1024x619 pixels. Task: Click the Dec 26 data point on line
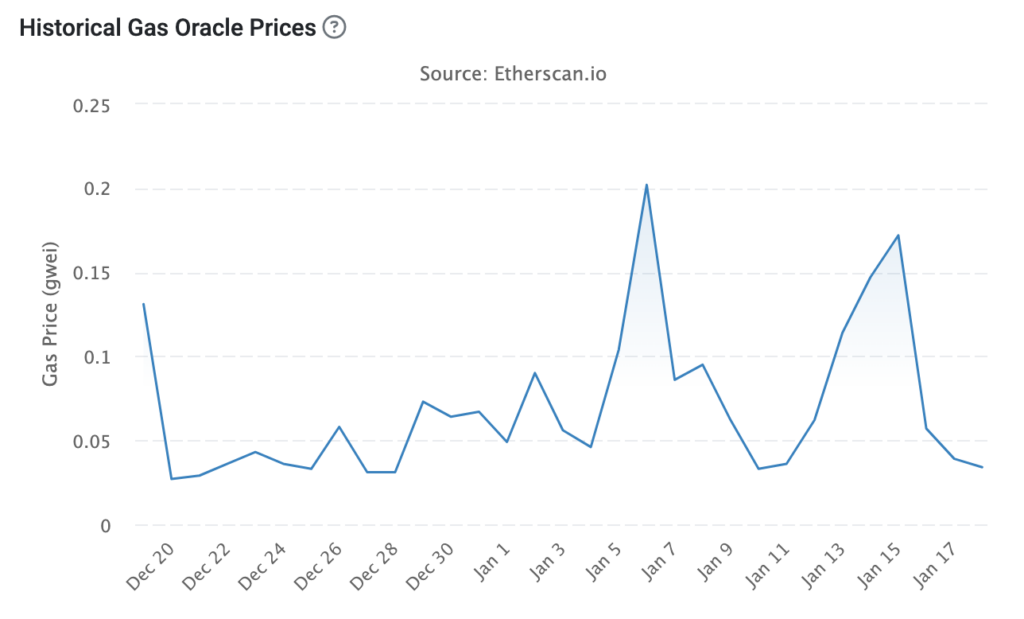tap(340, 427)
